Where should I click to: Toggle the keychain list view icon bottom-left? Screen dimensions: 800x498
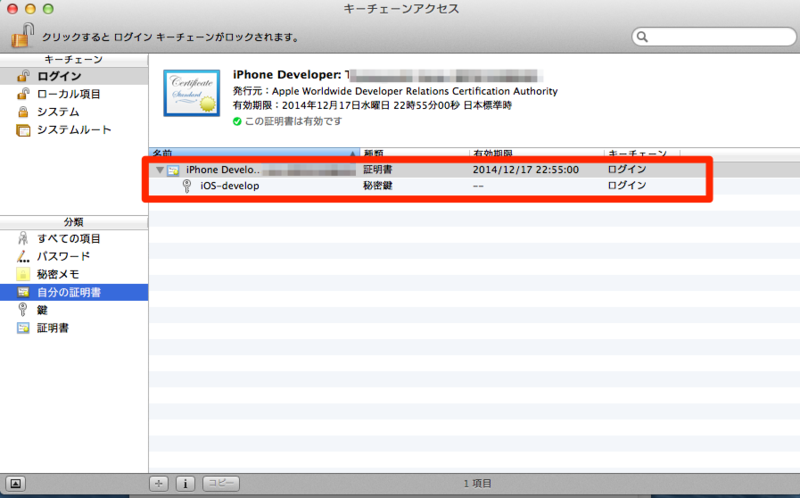coord(16,484)
